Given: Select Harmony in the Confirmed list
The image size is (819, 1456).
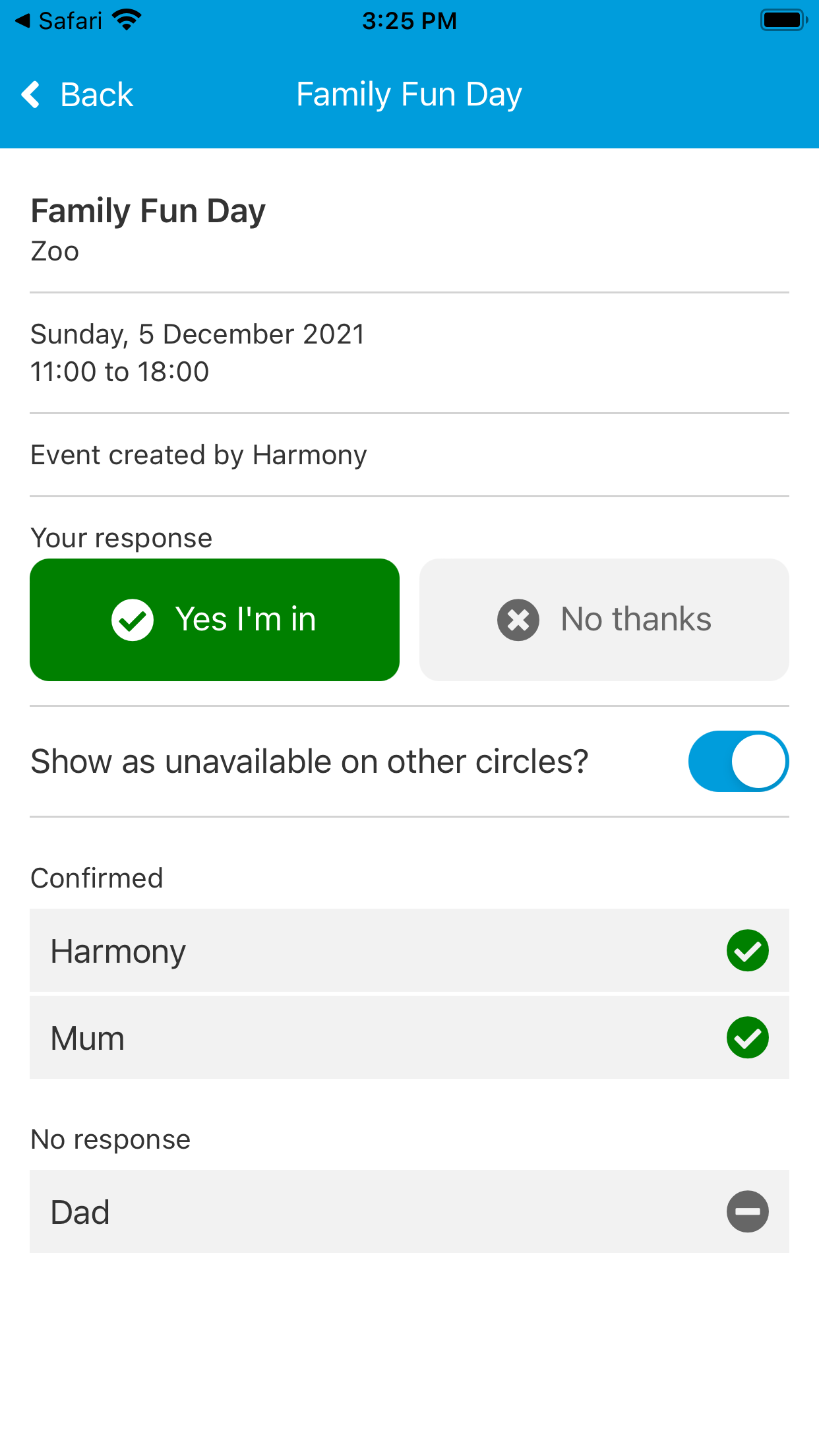Looking at the screenshot, I should pos(119,951).
